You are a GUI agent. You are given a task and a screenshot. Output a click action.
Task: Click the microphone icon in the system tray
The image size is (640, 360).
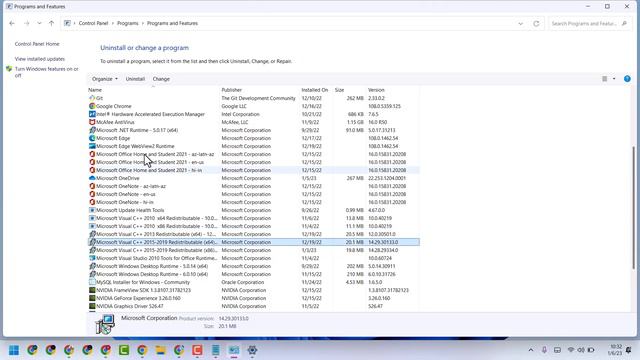(x=544, y=350)
